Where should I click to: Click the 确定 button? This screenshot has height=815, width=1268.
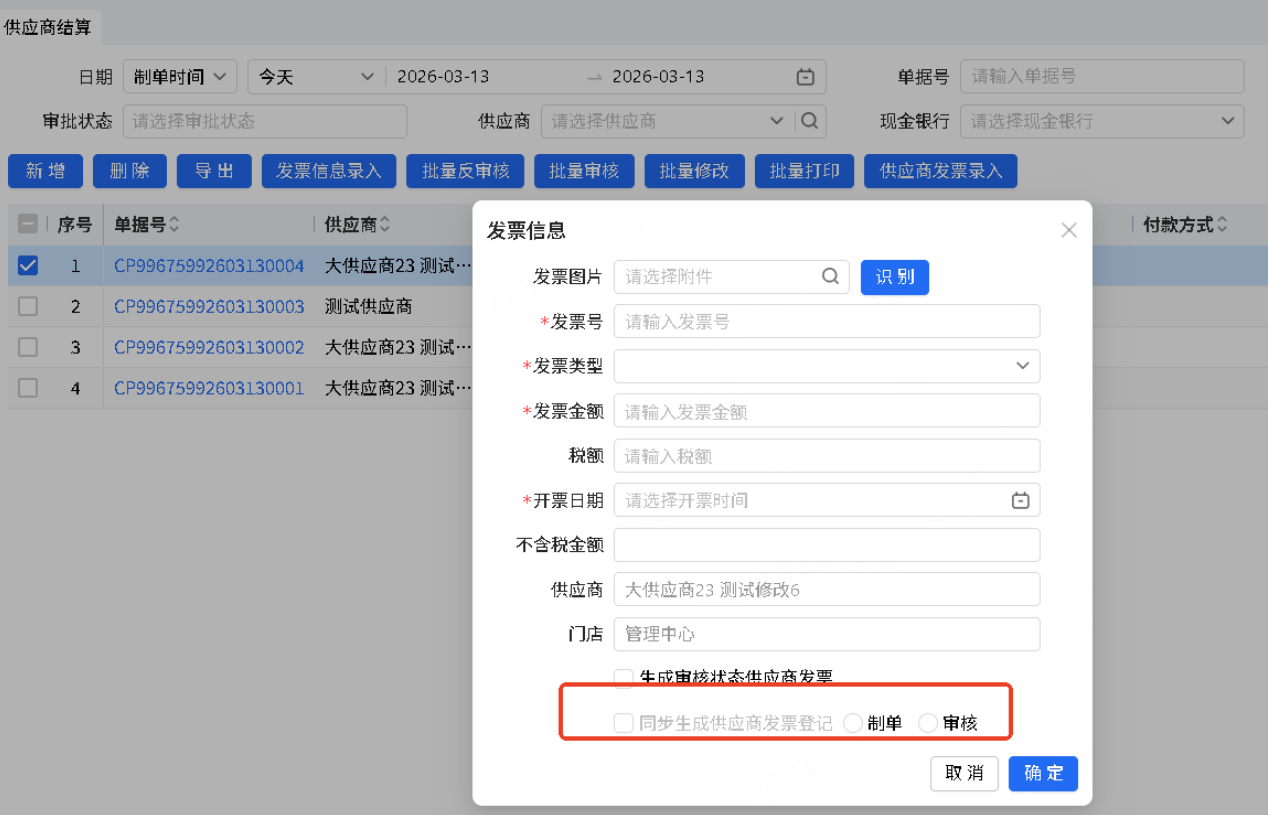[x=1043, y=773]
